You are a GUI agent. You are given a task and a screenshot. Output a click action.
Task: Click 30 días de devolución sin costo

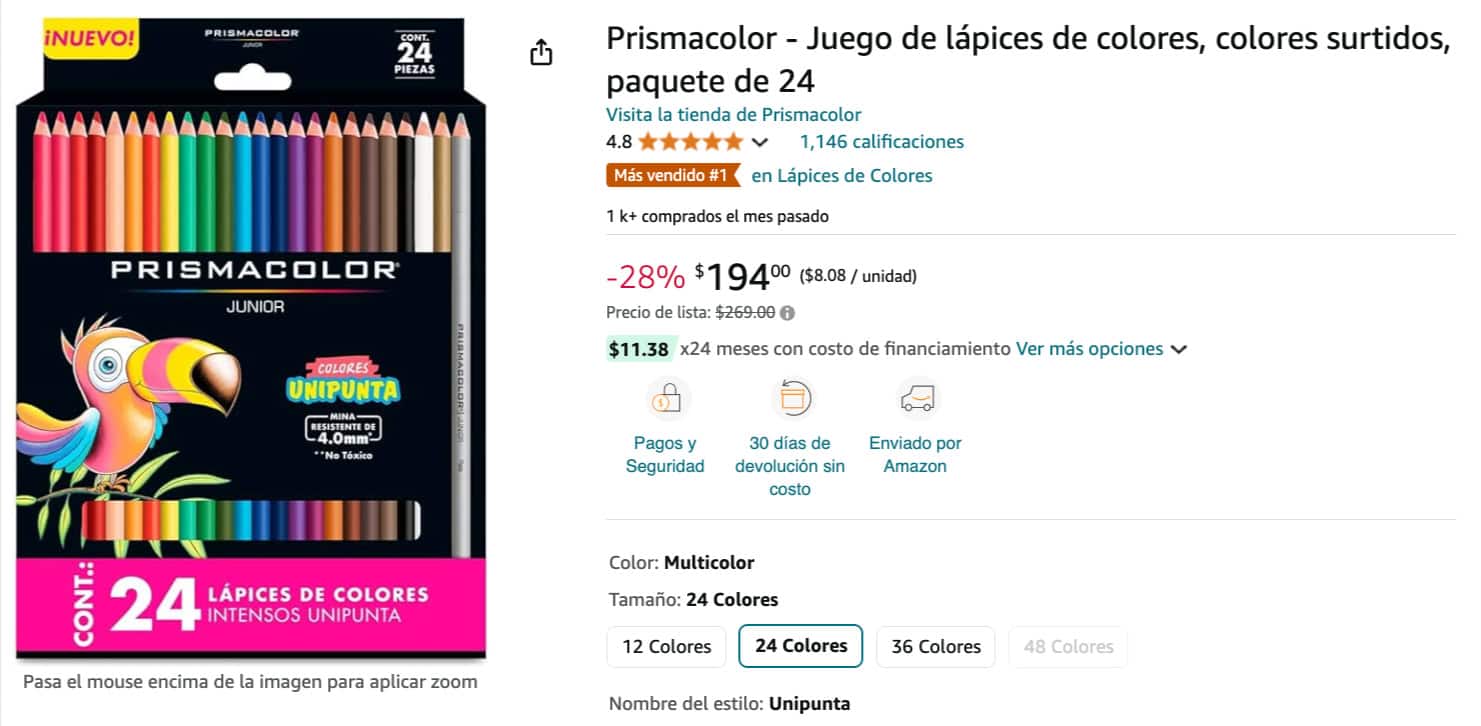790,466
